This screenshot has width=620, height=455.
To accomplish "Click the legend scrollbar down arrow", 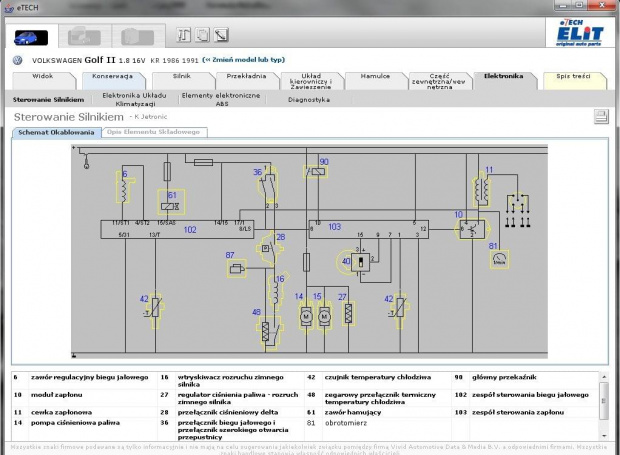I will point(604,436).
